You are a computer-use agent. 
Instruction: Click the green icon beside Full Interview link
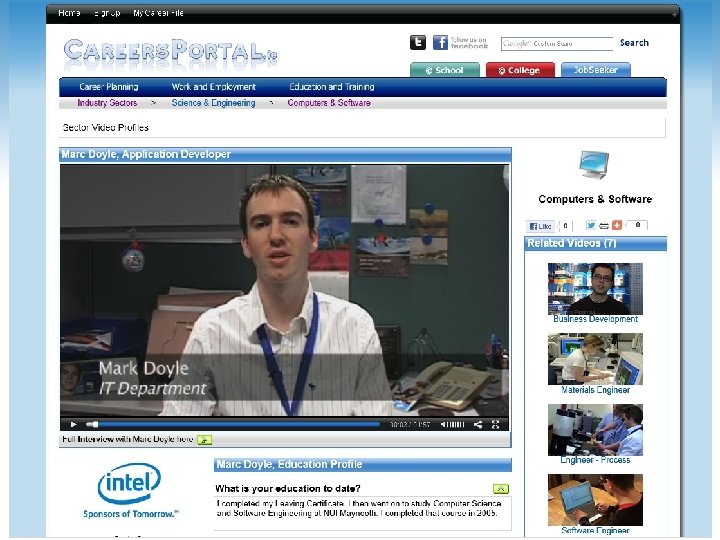pyautogui.click(x=204, y=440)
